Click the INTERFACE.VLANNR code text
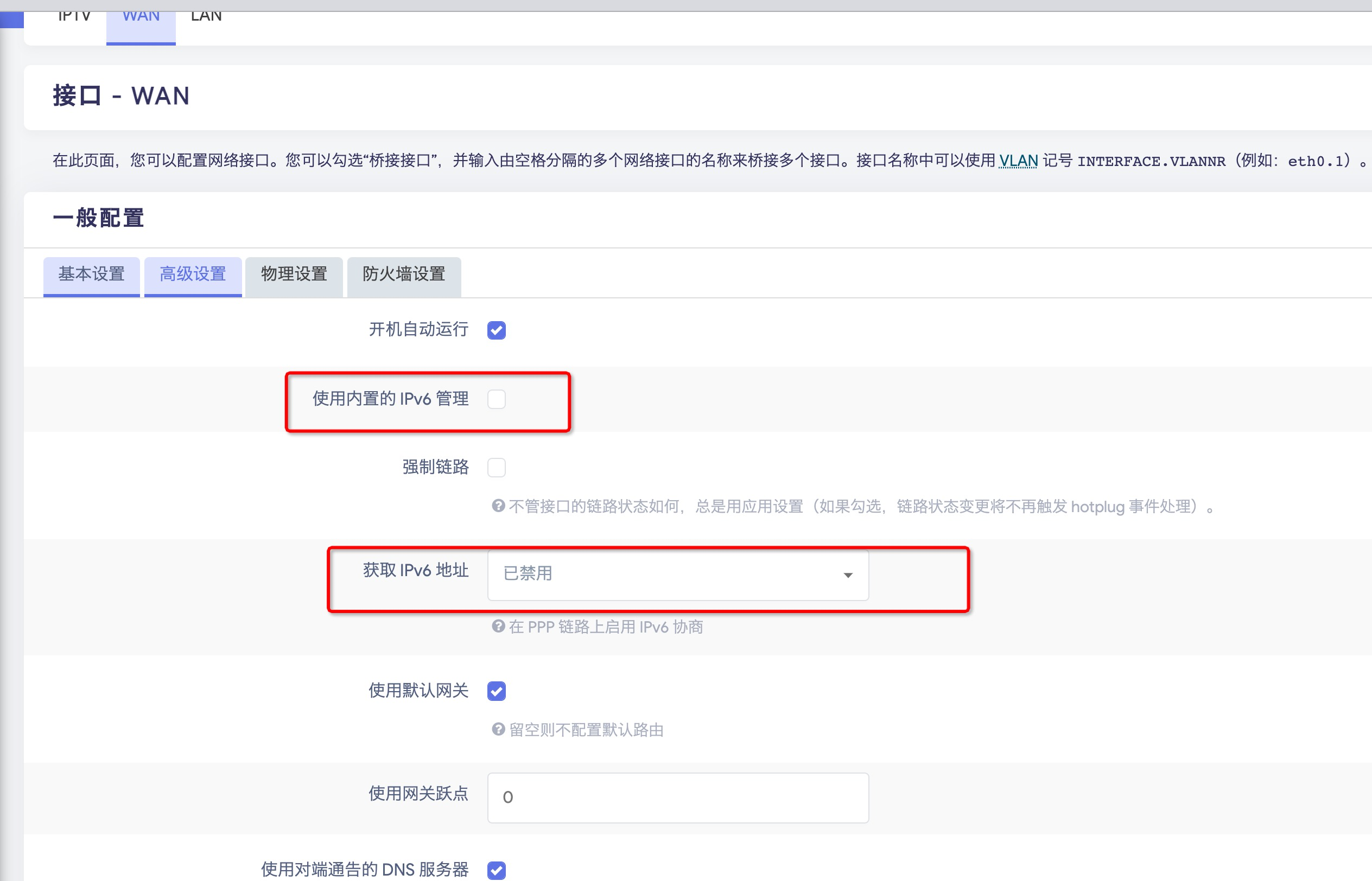Image resolution: width=1372 pixels, height=881 pixels. coord(1152,161)
